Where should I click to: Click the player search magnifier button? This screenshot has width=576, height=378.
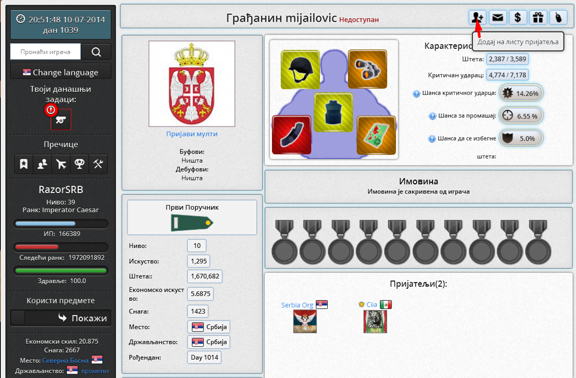96,52
